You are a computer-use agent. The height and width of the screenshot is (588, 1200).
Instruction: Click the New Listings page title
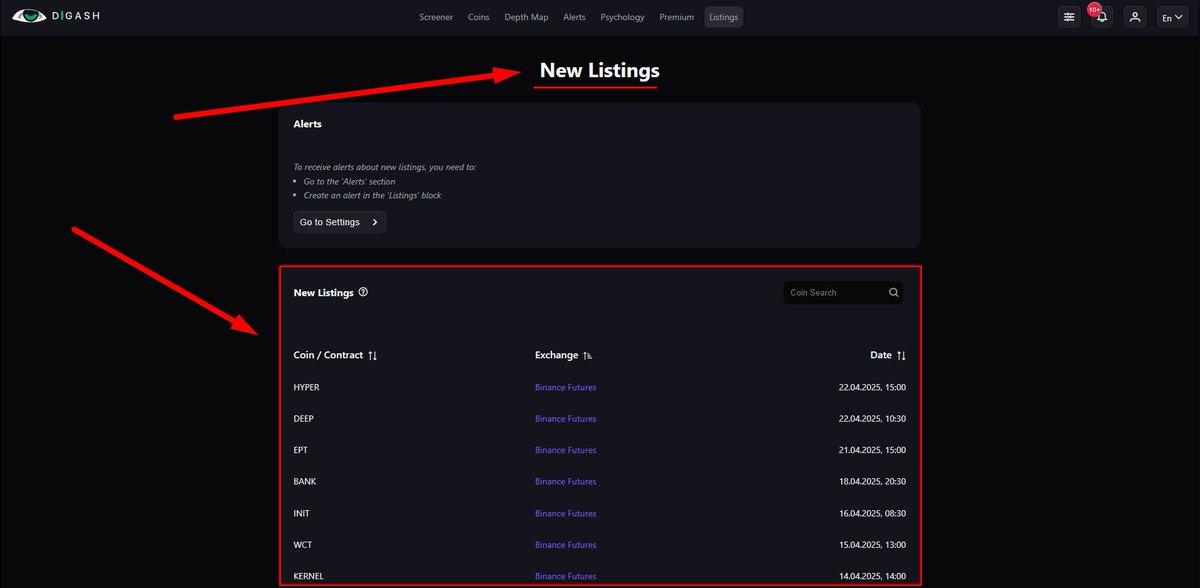tap(600, 70)
